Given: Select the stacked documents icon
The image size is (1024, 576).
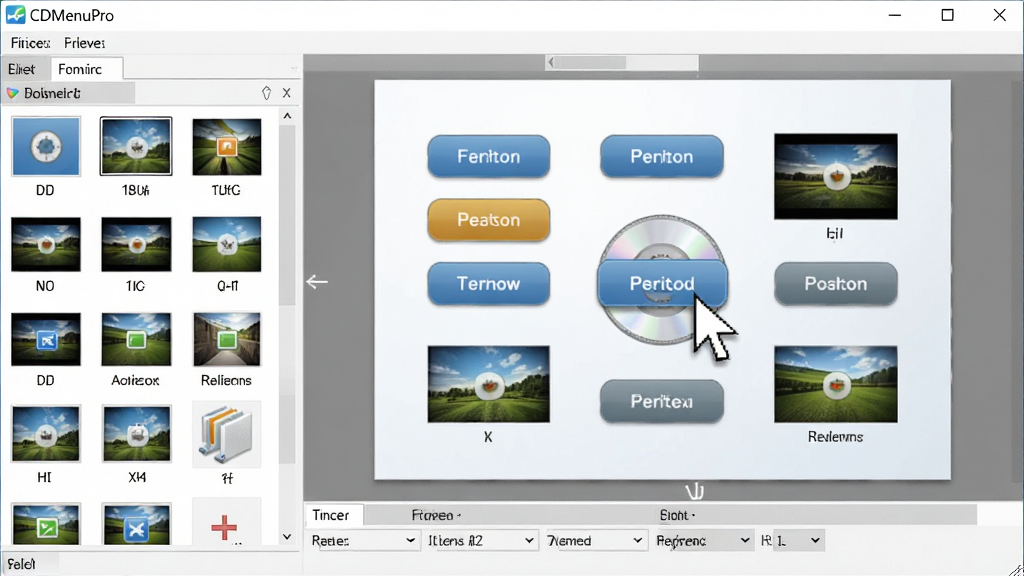Looking at the screenshot, I should (x=227, y=434).
